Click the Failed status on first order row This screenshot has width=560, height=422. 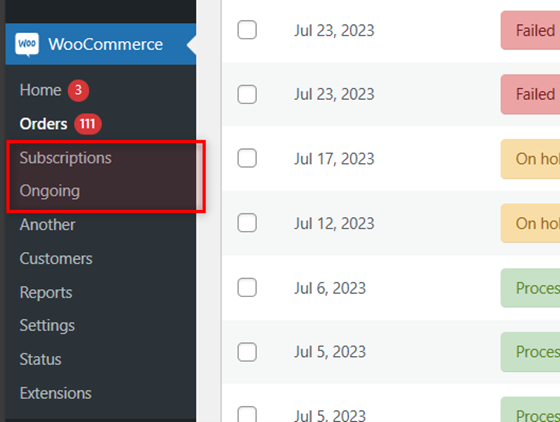[530, 30]
